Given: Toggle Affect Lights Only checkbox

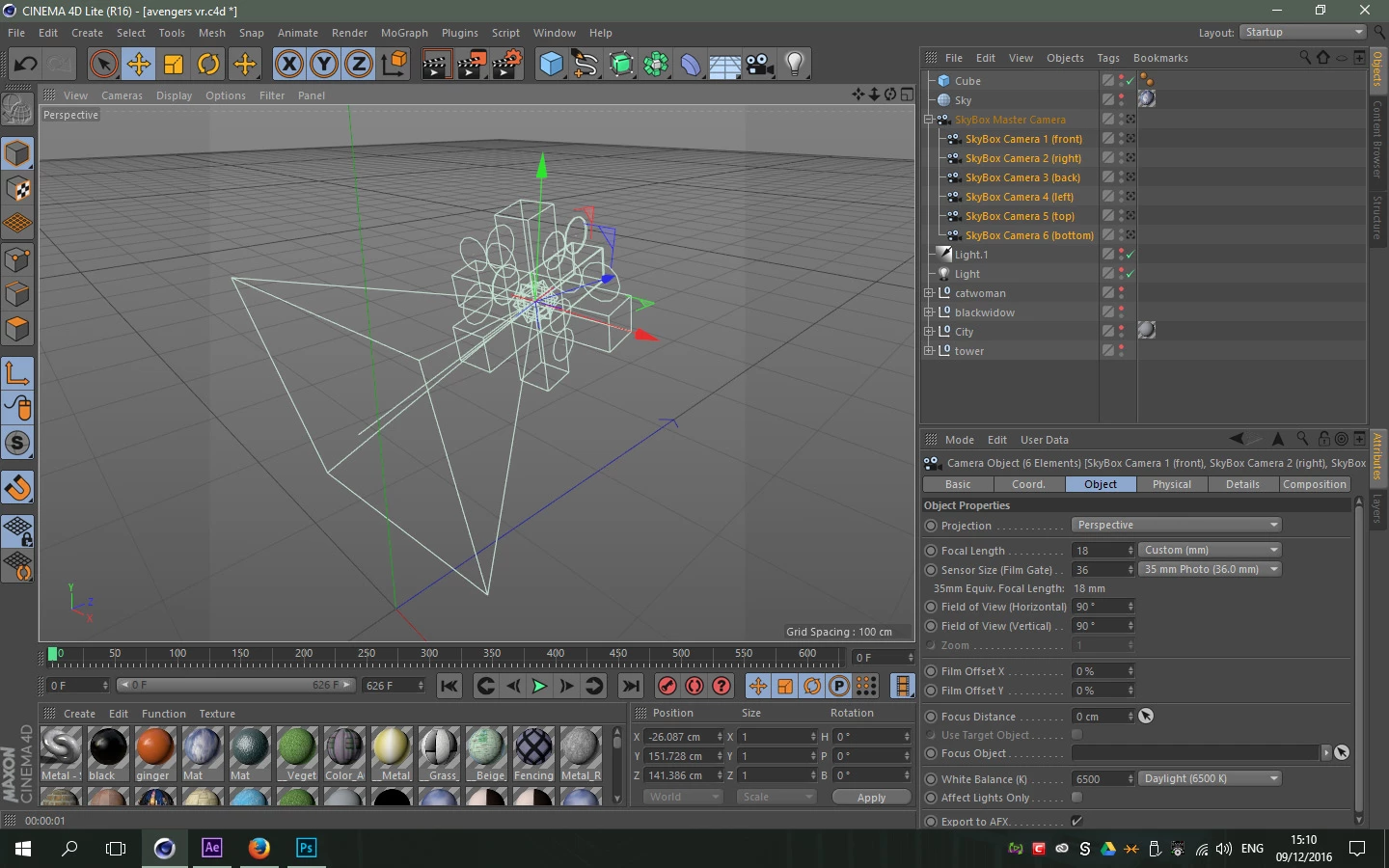Looking at the screenshot, I should (1076, 798).
